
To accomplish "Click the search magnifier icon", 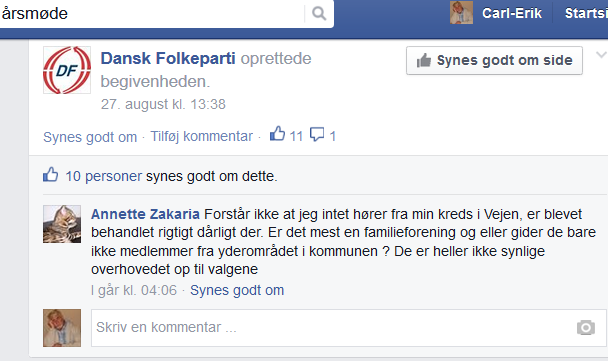I will coord(319,14).
